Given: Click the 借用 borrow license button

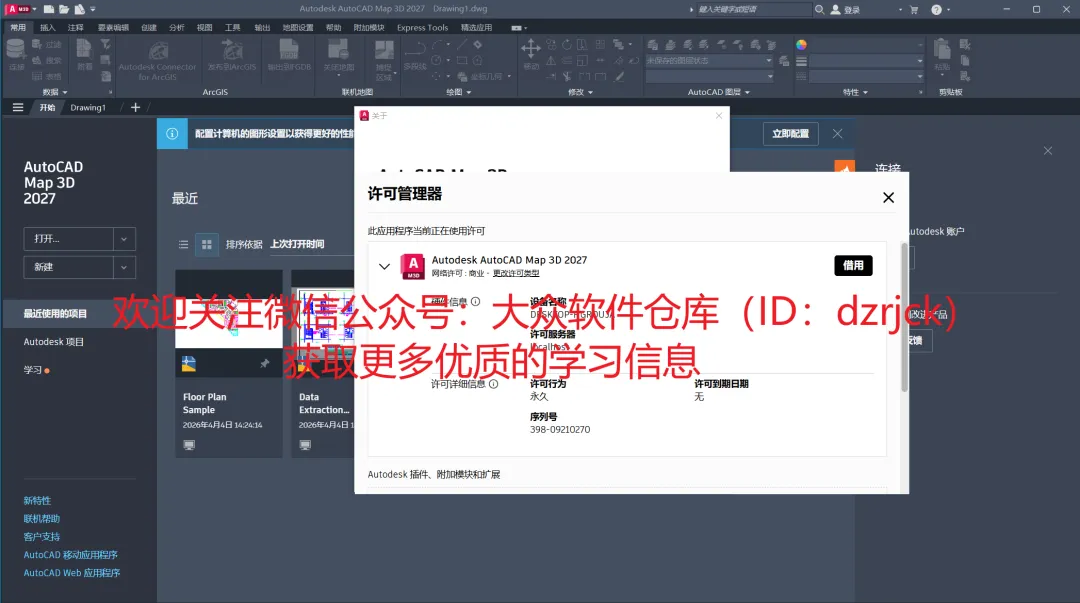Looking at the screenshot, I should click(x=853, y=265).
